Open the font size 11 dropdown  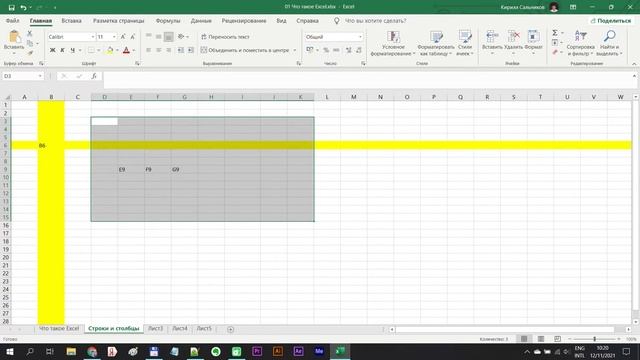114,37
